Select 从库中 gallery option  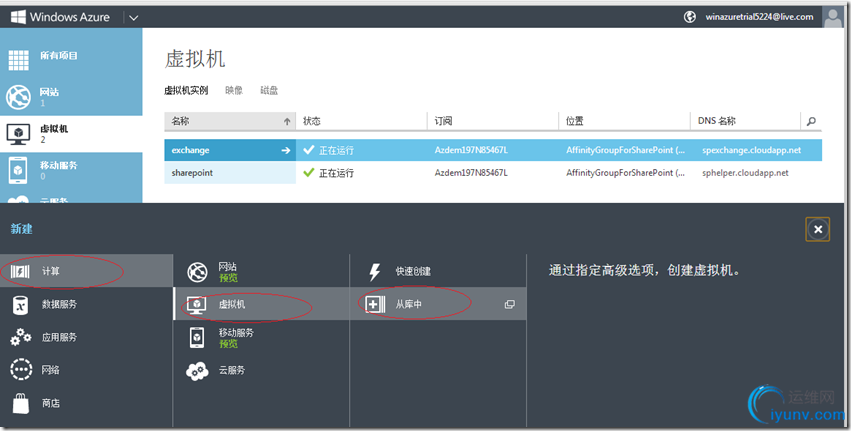coord(438,304)
